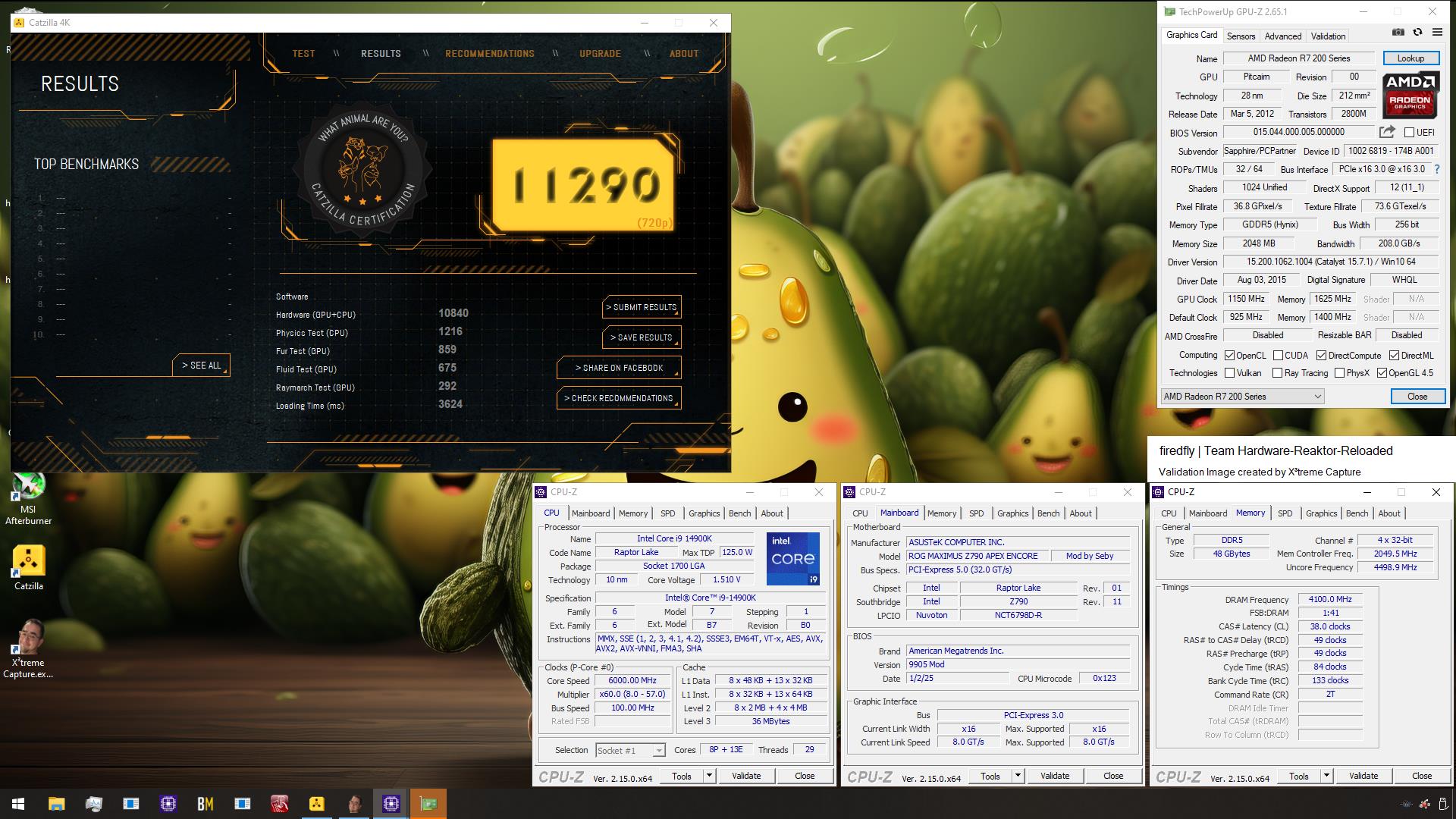Click the face portrait taskbar icon
Screen dimensions: 1456x819
point(354,804)
